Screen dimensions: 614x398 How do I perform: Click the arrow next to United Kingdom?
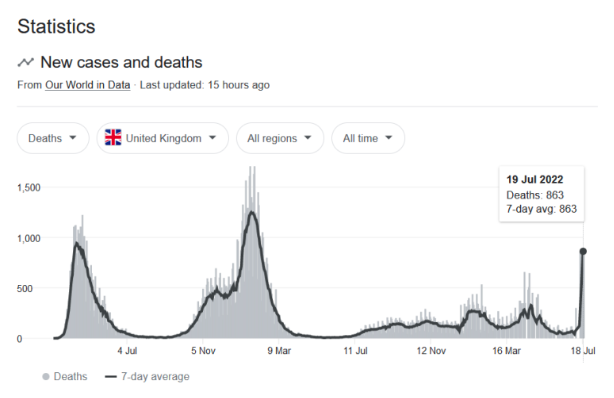(213, 138)
